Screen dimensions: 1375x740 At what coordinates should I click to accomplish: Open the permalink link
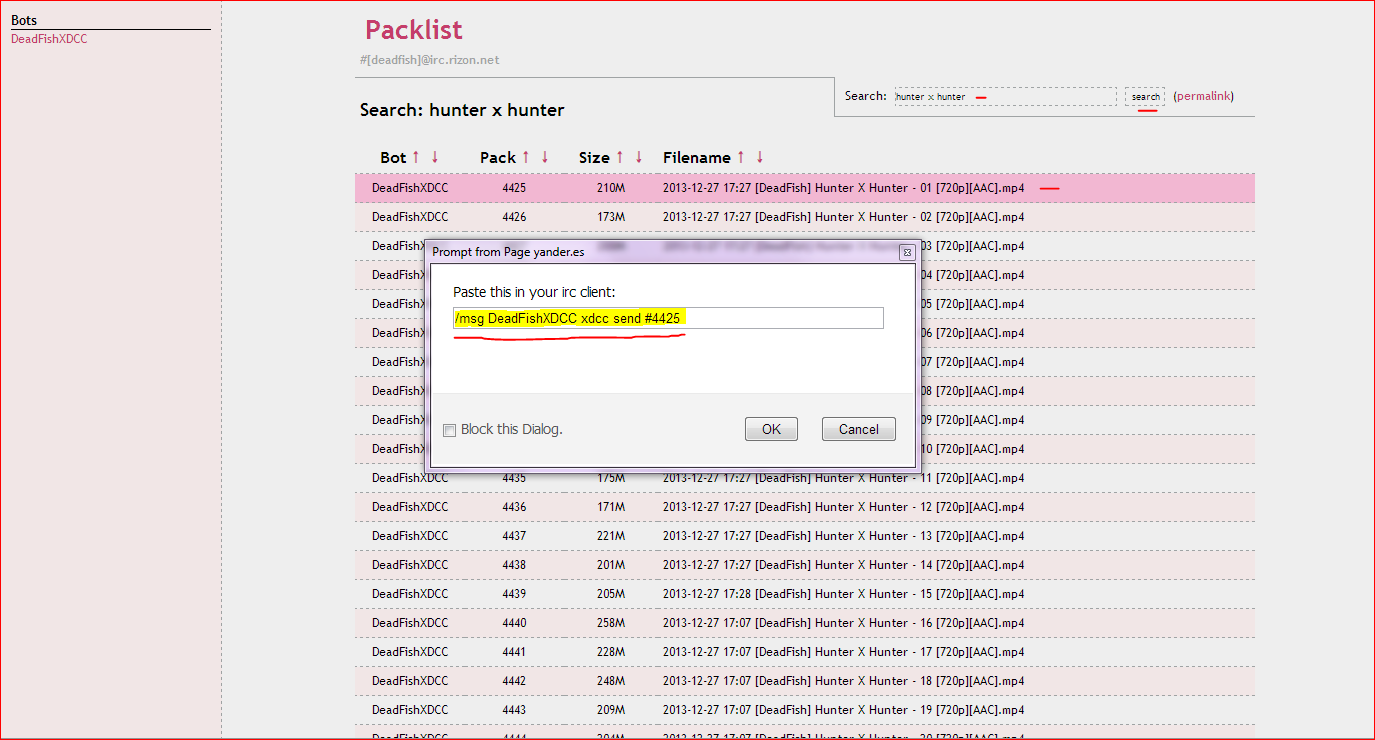click(1203, 96)
